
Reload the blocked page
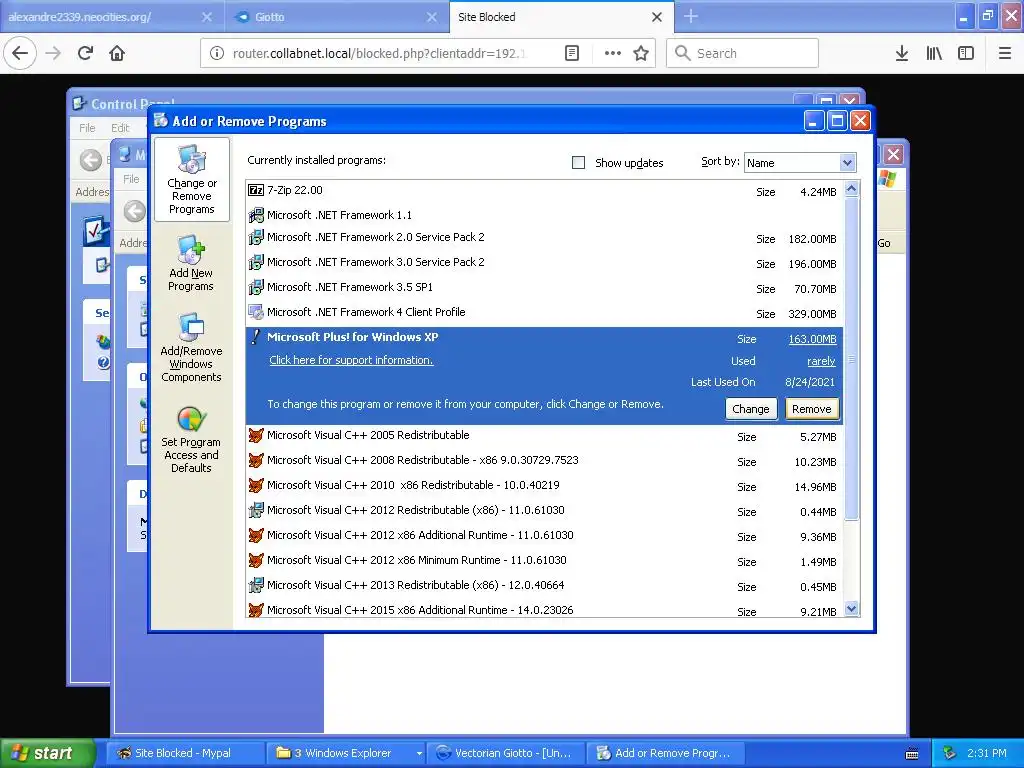coord(86,53)
